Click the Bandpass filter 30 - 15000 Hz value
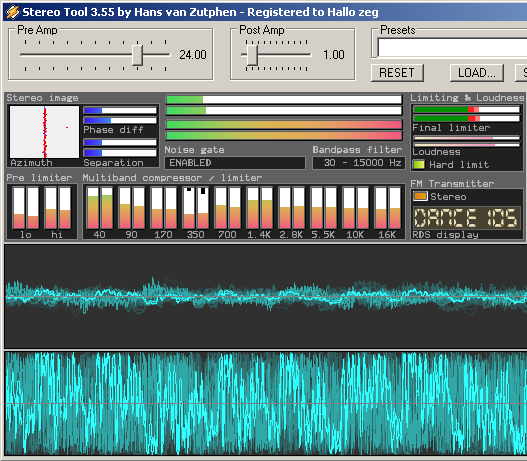Screen dimensions: 527x461 [x=359, y=163]
